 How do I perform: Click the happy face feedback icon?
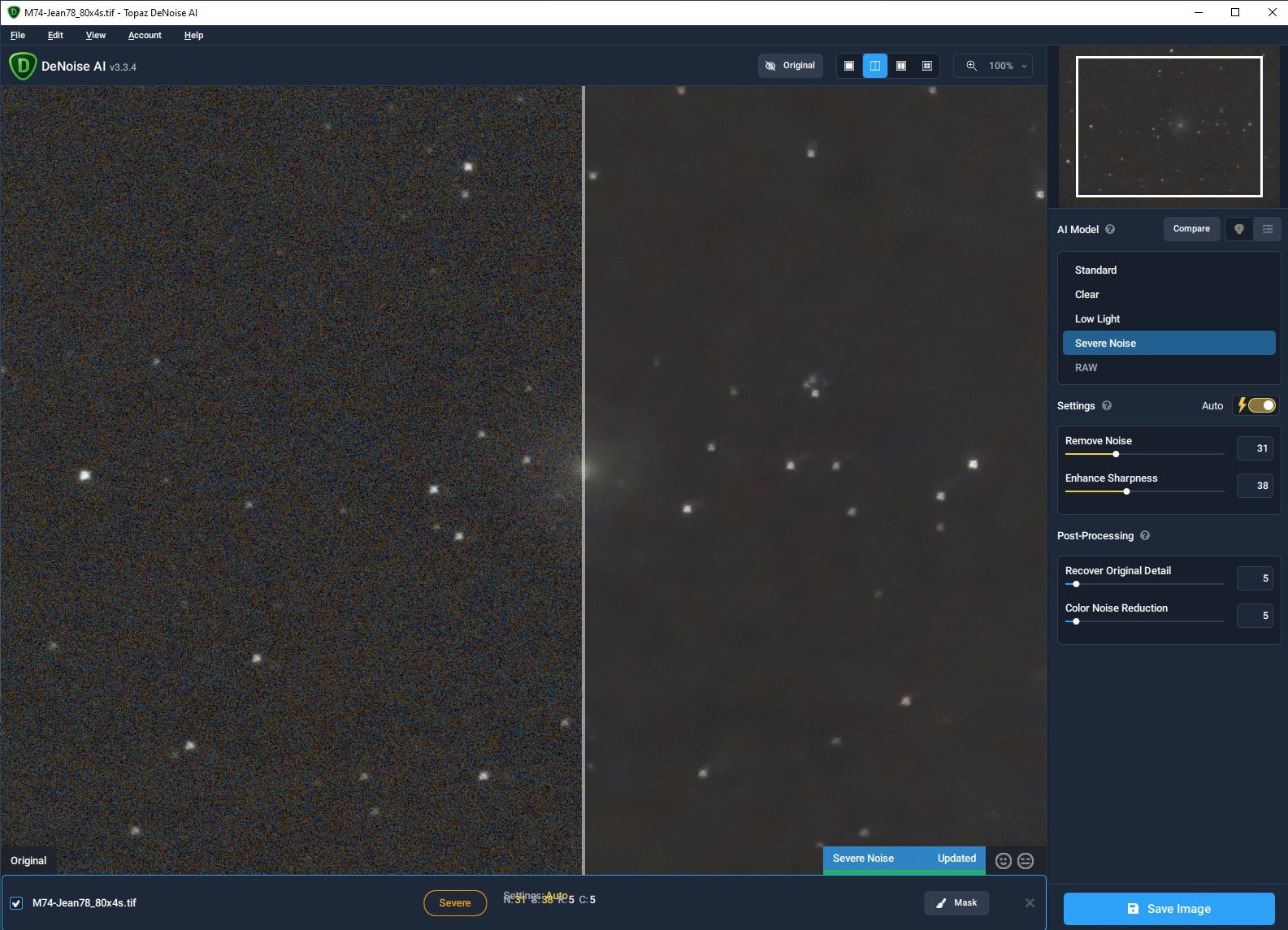pyautogui.click(x=1004, y=861)
